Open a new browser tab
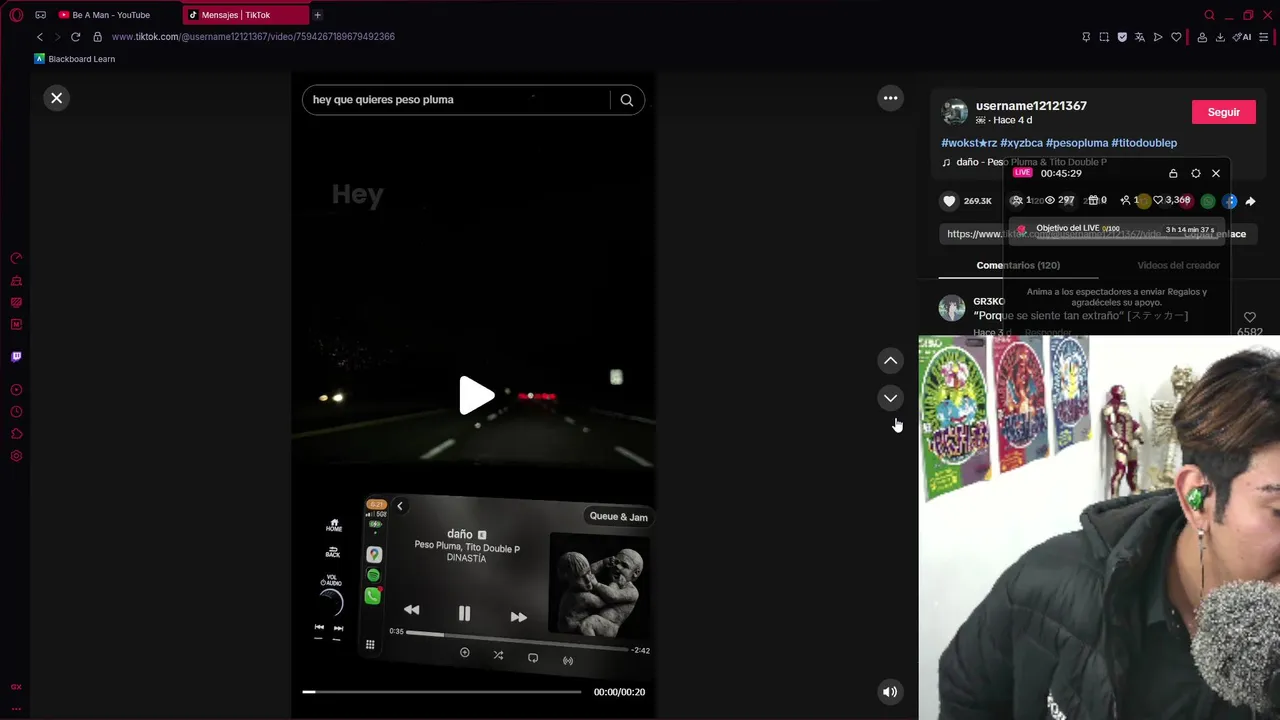This screenshot has height=720, width=1280. (318, 15)
